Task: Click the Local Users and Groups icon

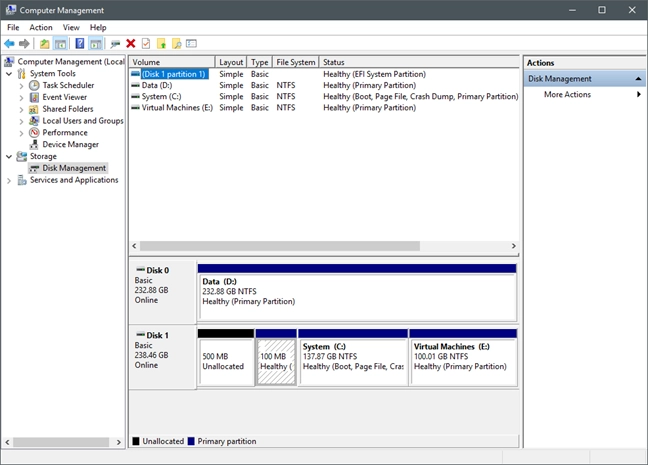Action: point(34,121)
